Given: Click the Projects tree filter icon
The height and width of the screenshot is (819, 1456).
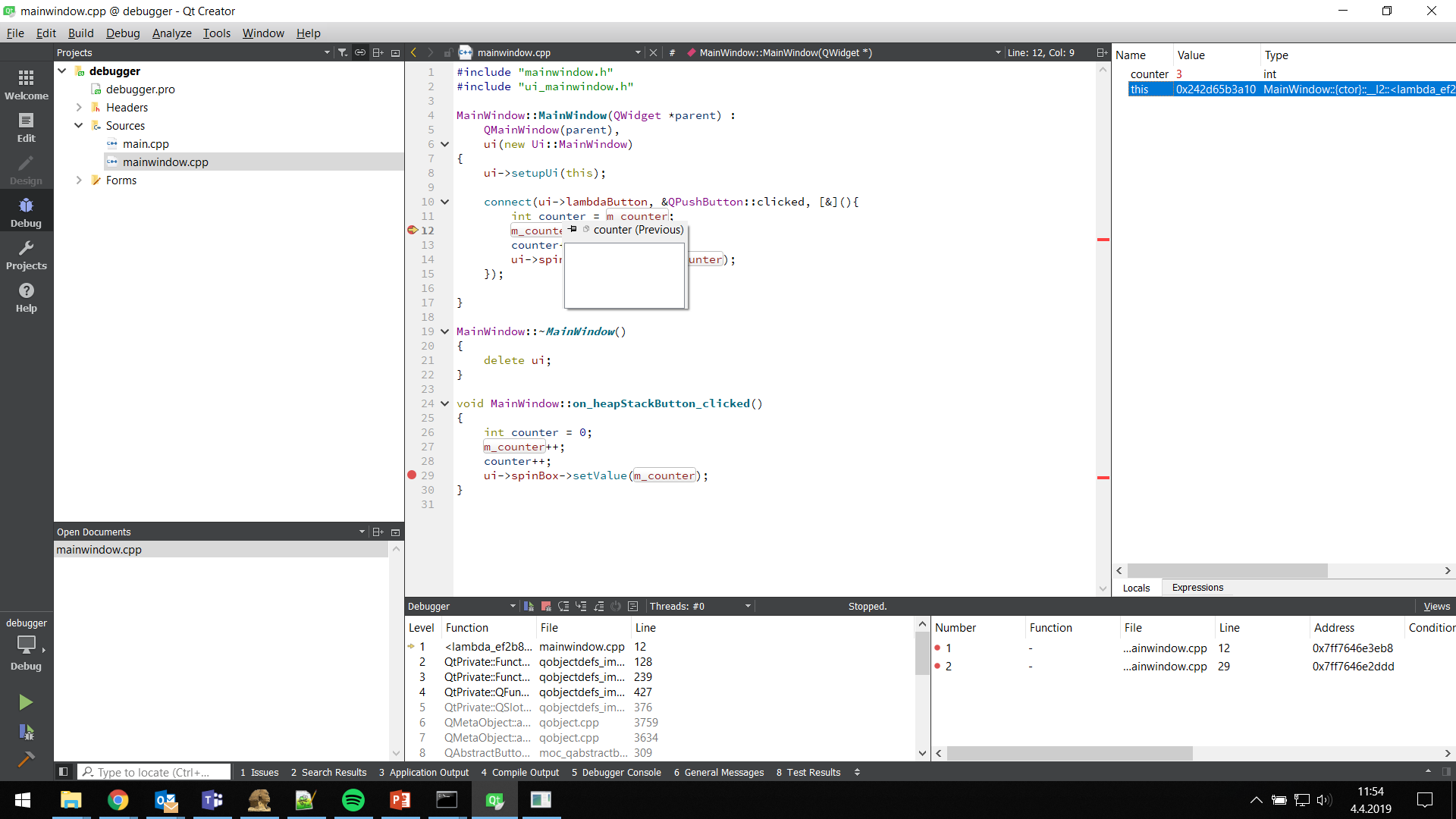Looking at the screenshot, I should click(343, 52).
